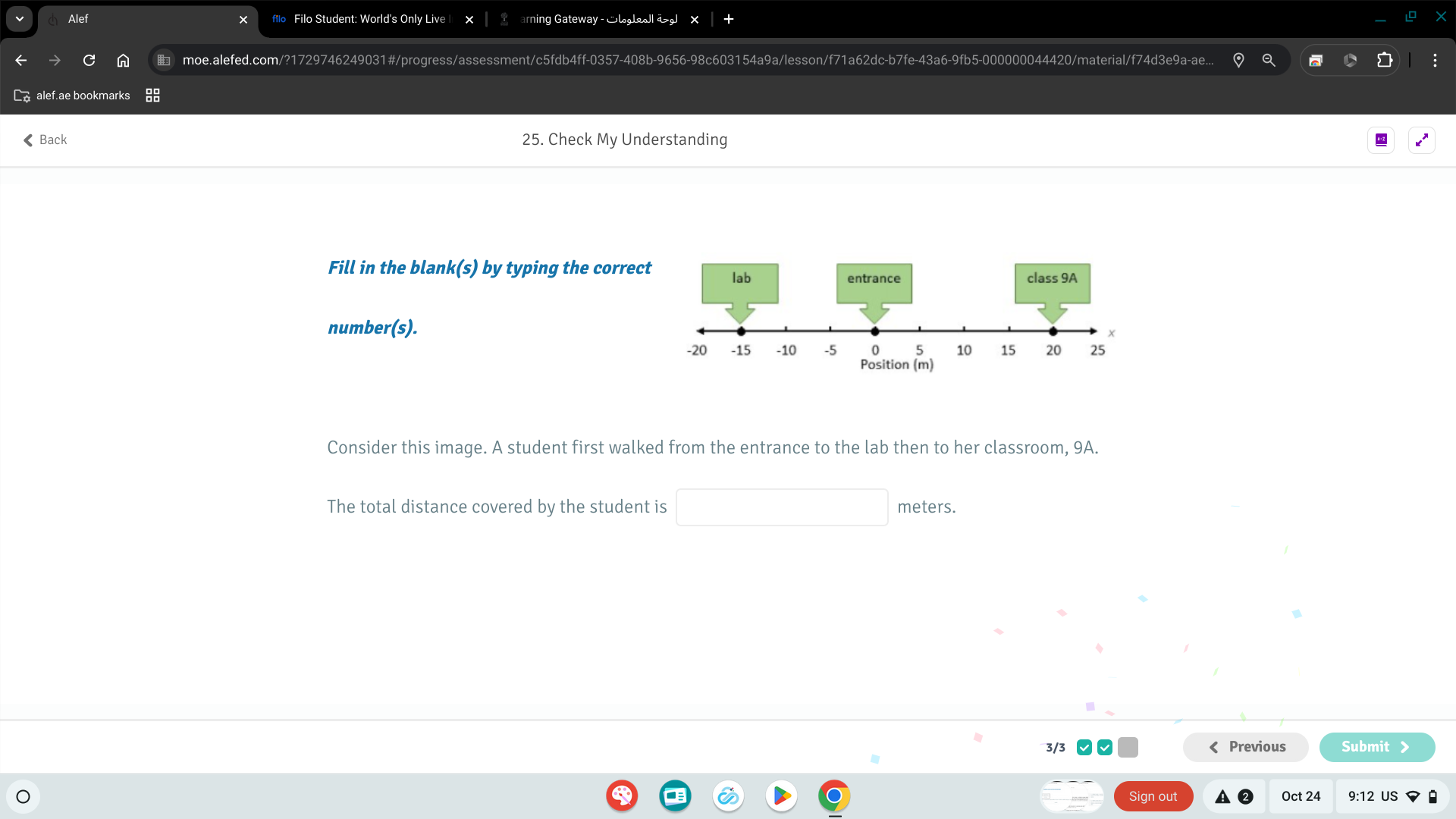The width and height of the screenshot is (1456, 819).
Task: Click the total distance answer field
Action: pyautogui.click(x=781, y=507)
